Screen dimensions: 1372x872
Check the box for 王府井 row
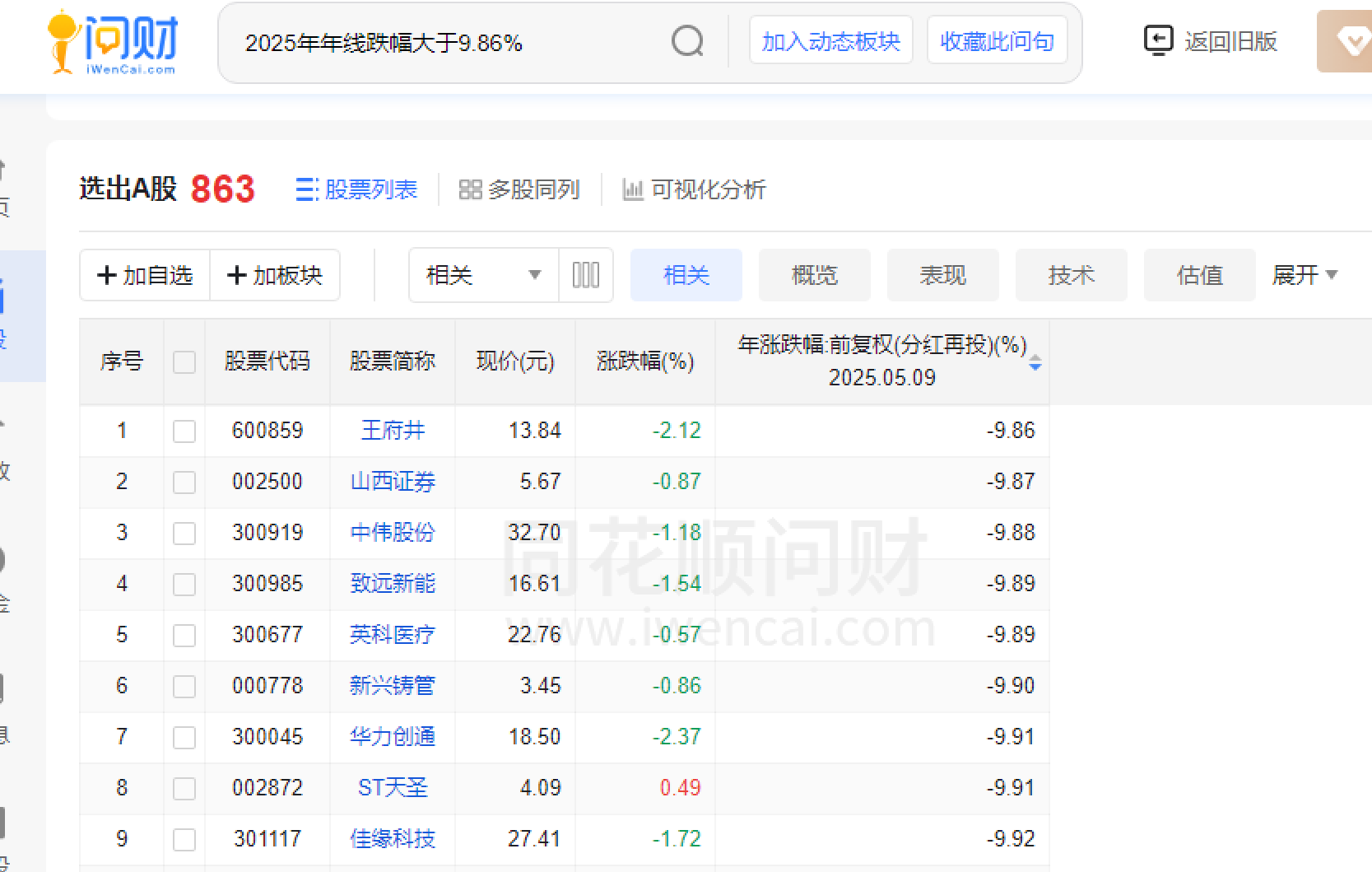(x=184, y=431)
